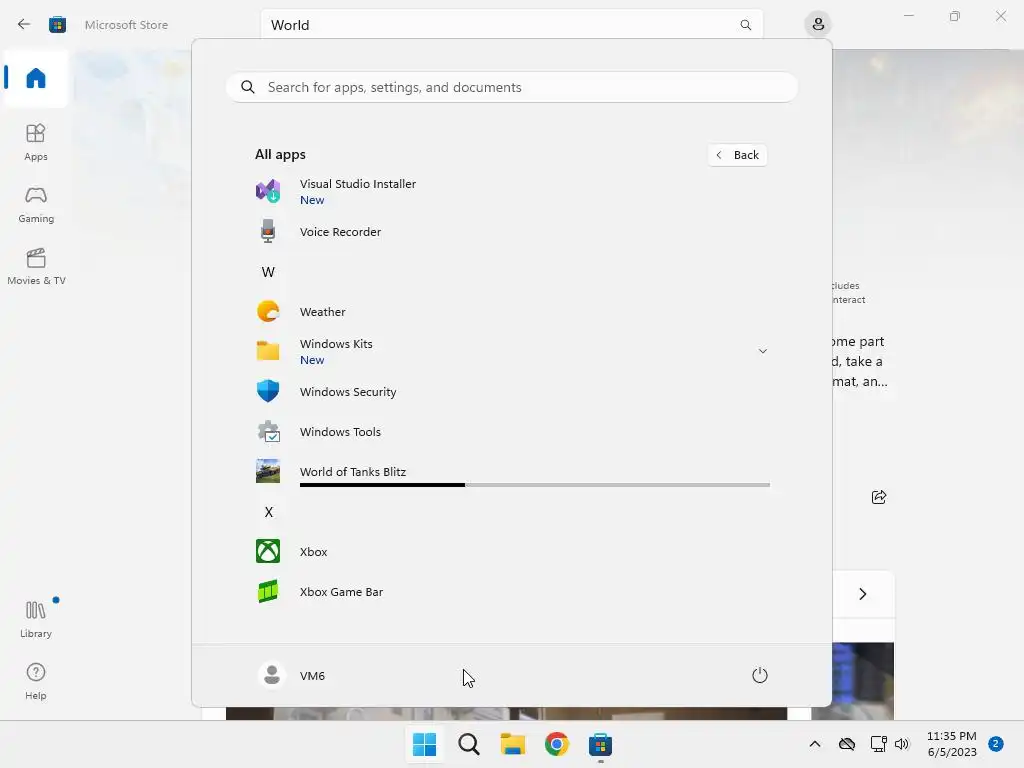1024x768 pixels.
Task: Click the Back button in All apps
Action: click(x=737, y=155)
